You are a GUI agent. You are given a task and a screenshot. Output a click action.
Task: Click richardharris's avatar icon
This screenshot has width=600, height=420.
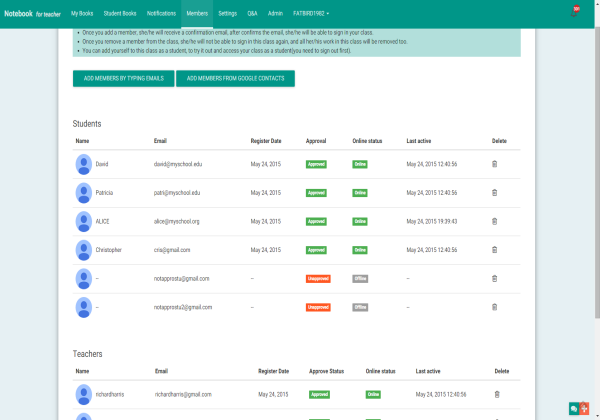(84, 394)
